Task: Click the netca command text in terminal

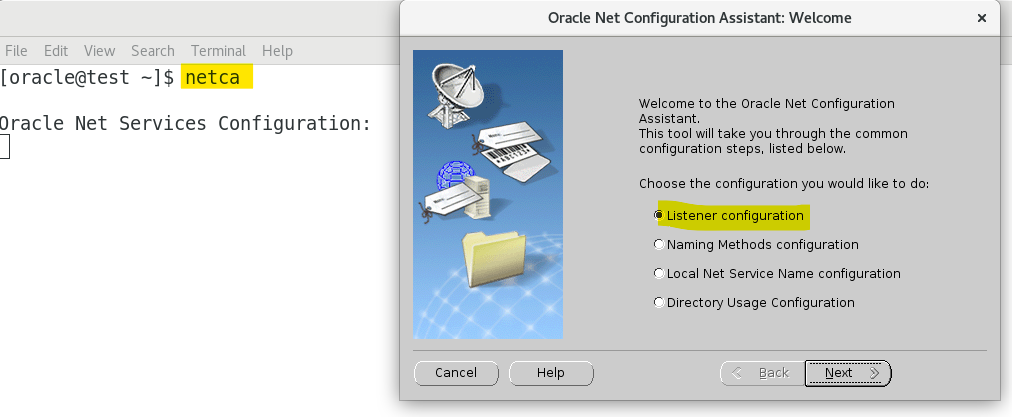Action: (213, 77)
